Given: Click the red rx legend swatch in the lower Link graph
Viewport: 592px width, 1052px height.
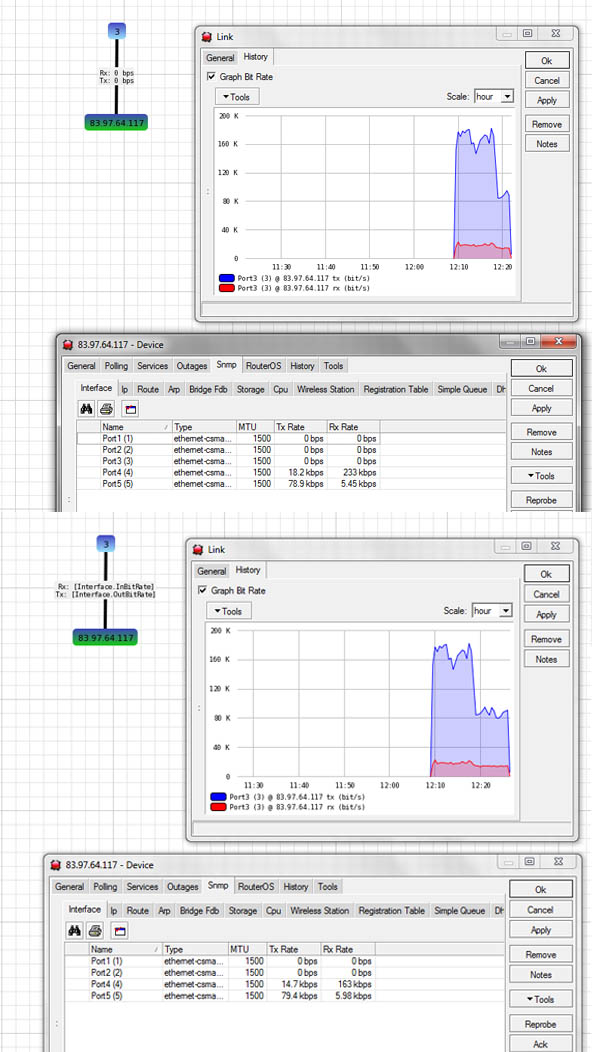Looking at the screenshot, I should point(217,807).
